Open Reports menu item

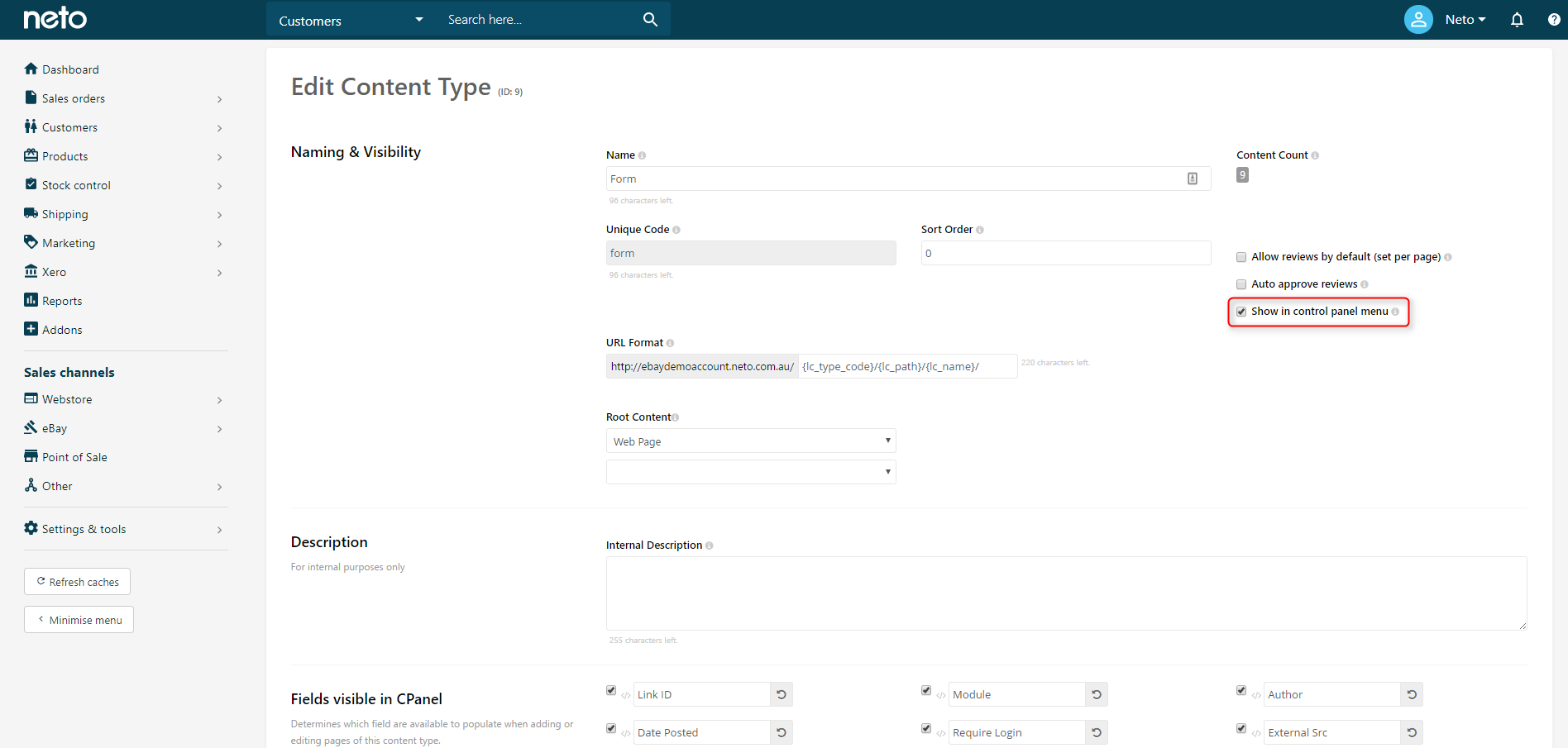pos(62,301)
